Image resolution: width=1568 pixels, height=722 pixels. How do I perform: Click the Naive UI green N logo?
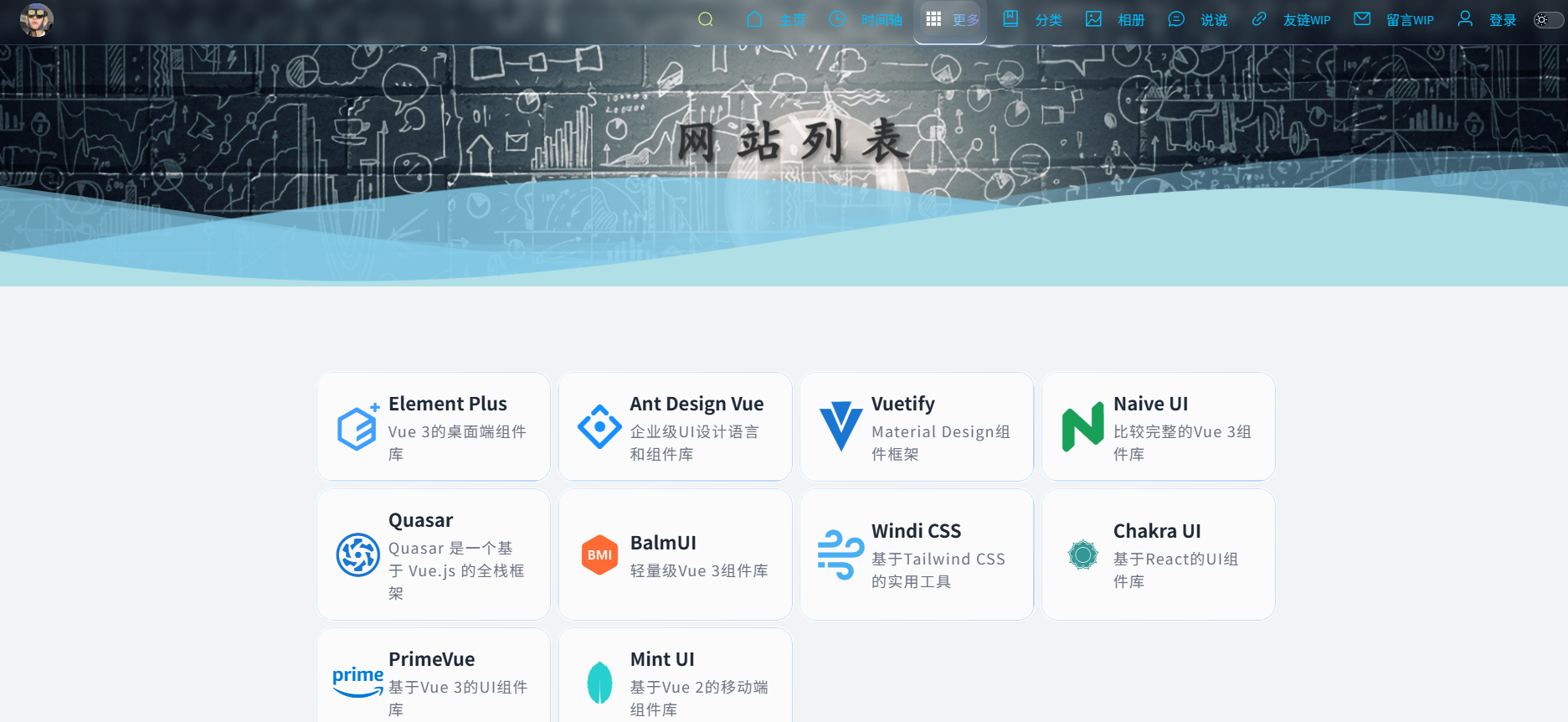pos(1082,426)
